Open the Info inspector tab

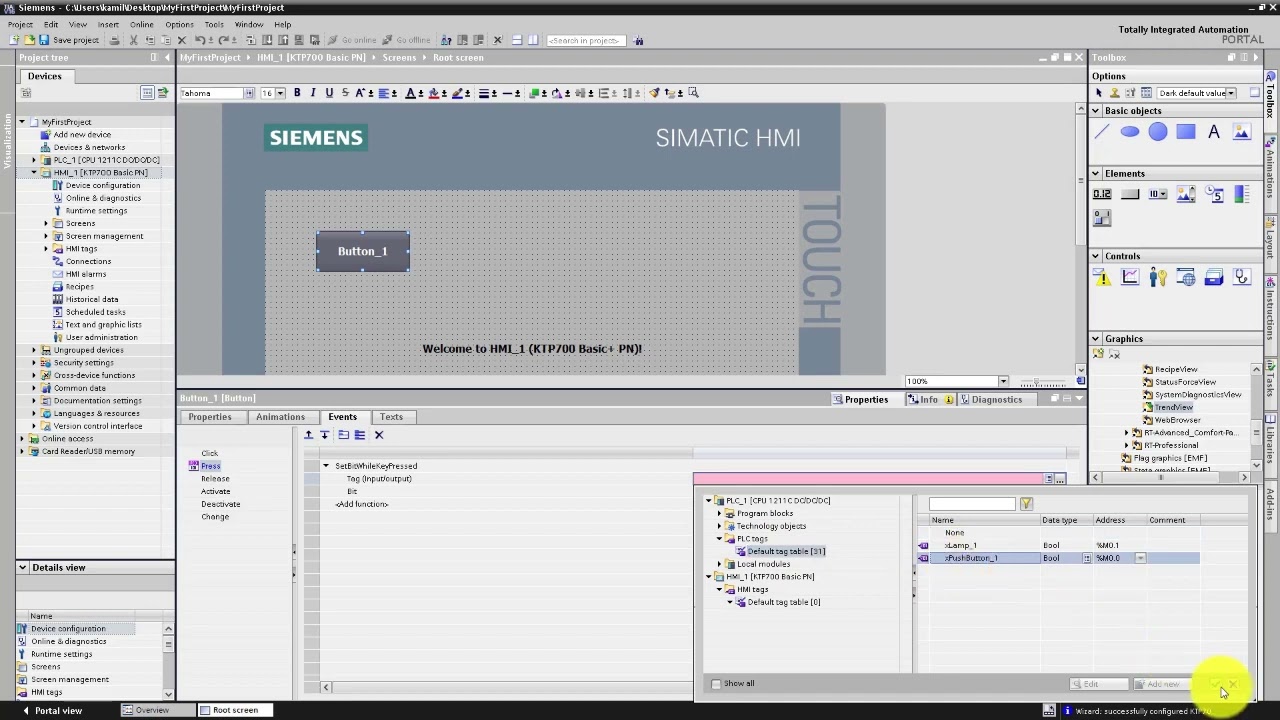(928, 400)
